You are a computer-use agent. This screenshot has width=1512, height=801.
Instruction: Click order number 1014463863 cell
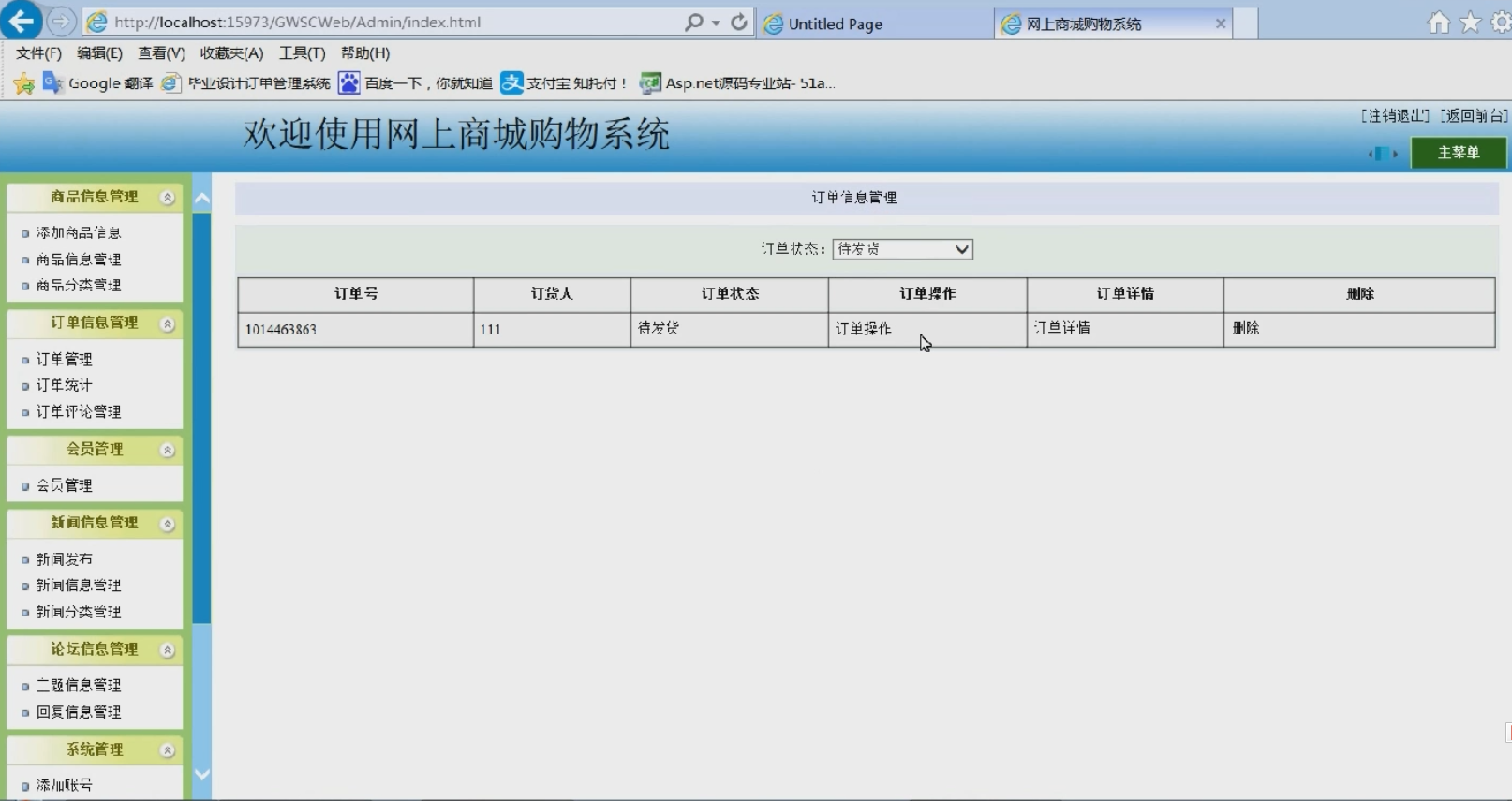click(356, 330)
